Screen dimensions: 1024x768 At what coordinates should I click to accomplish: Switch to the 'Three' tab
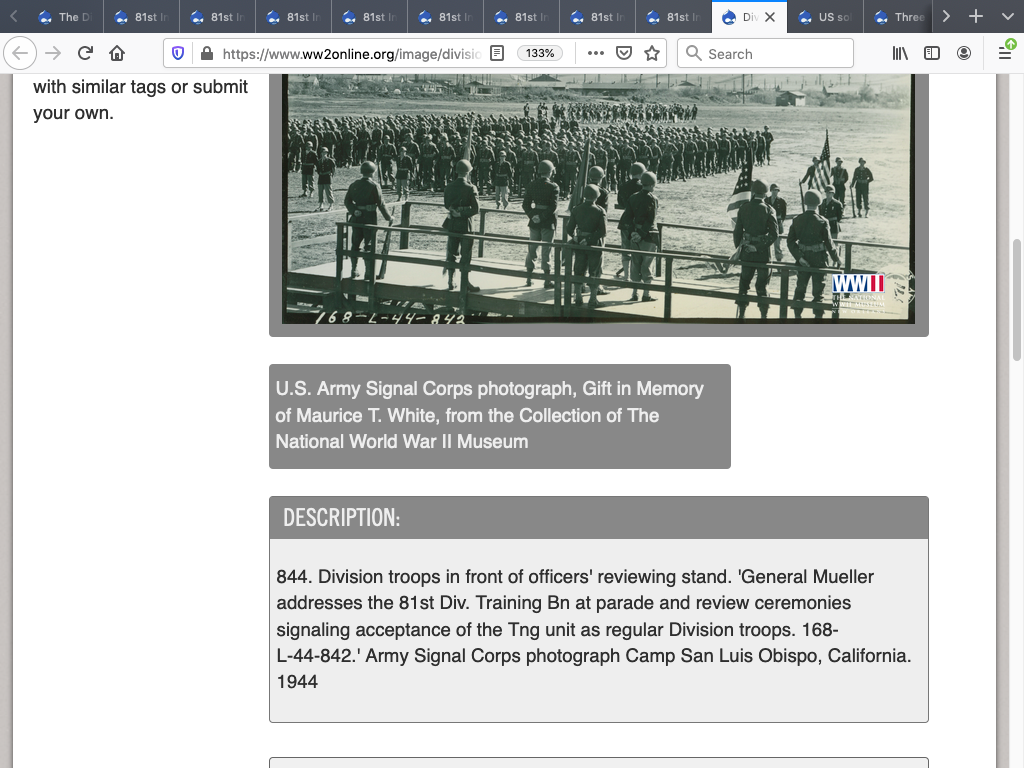(x=900, y=17)
